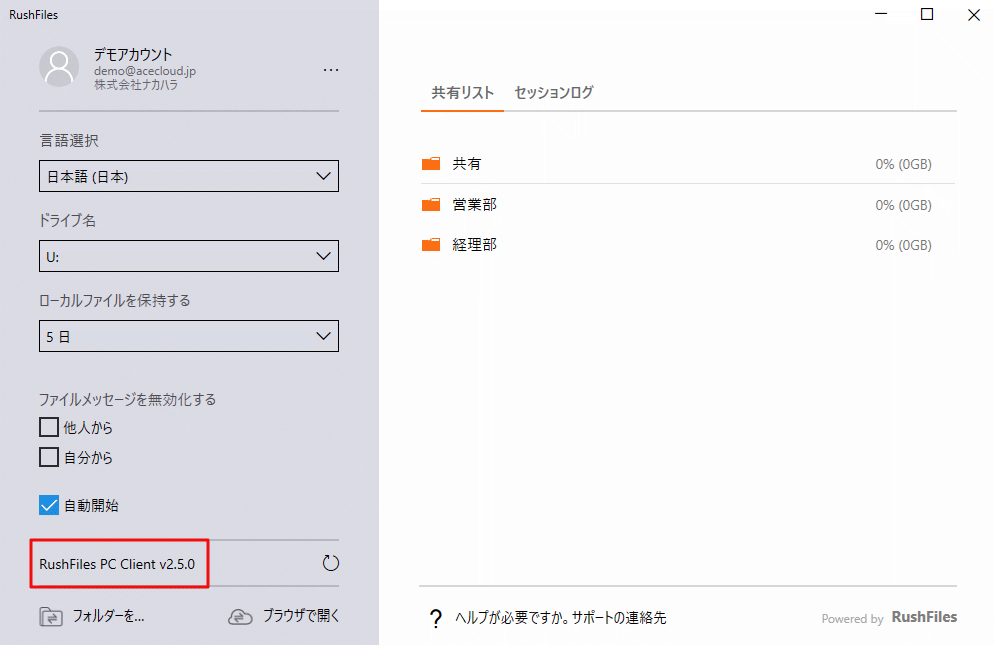The width and height of the screenshot is (995, 645).
Task: Click the account avatar icon
Action: (x=59, y=67)
